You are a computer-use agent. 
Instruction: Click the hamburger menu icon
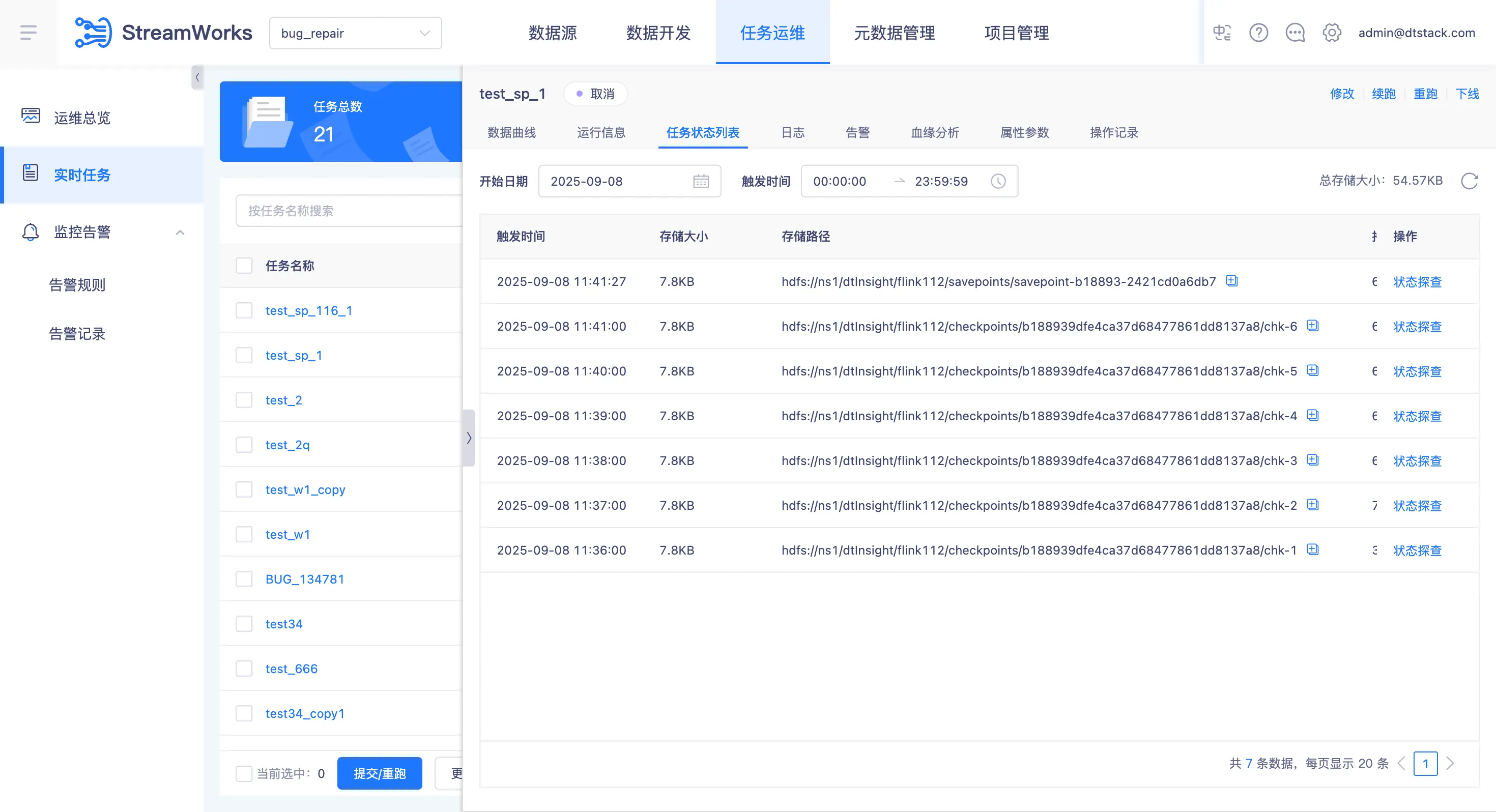[28, 33]
